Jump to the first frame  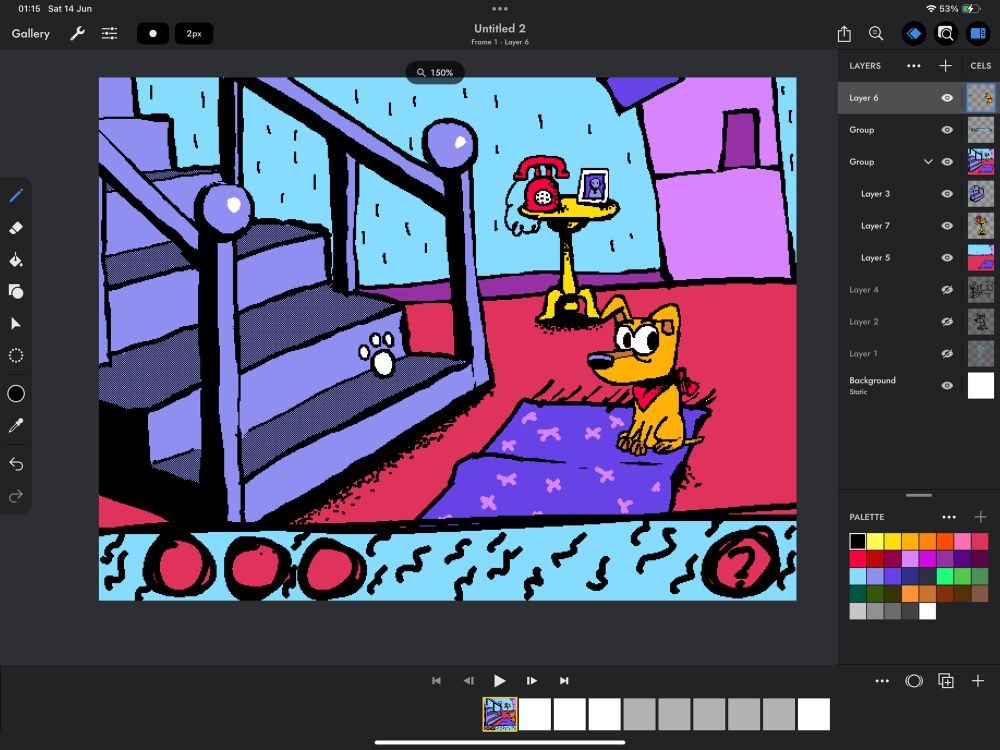tap(436, 681)
